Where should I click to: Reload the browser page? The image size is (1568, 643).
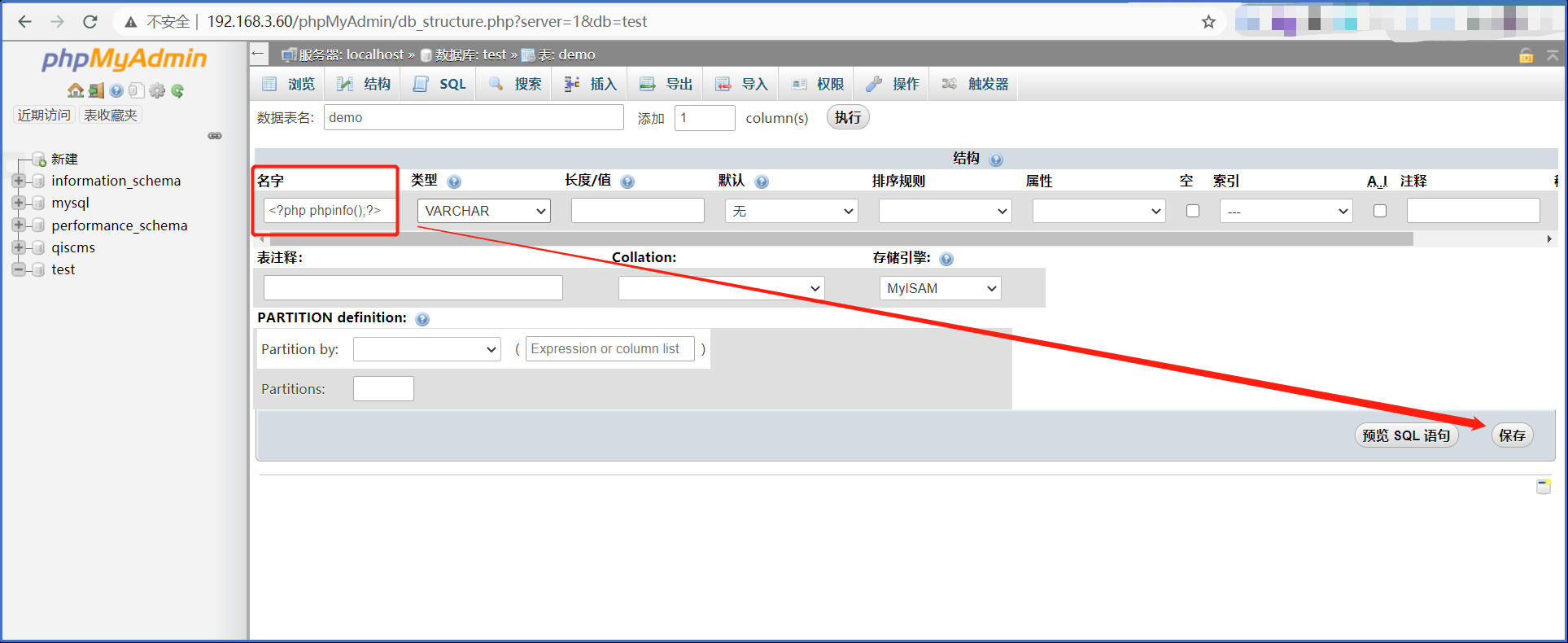pos(90,21)
